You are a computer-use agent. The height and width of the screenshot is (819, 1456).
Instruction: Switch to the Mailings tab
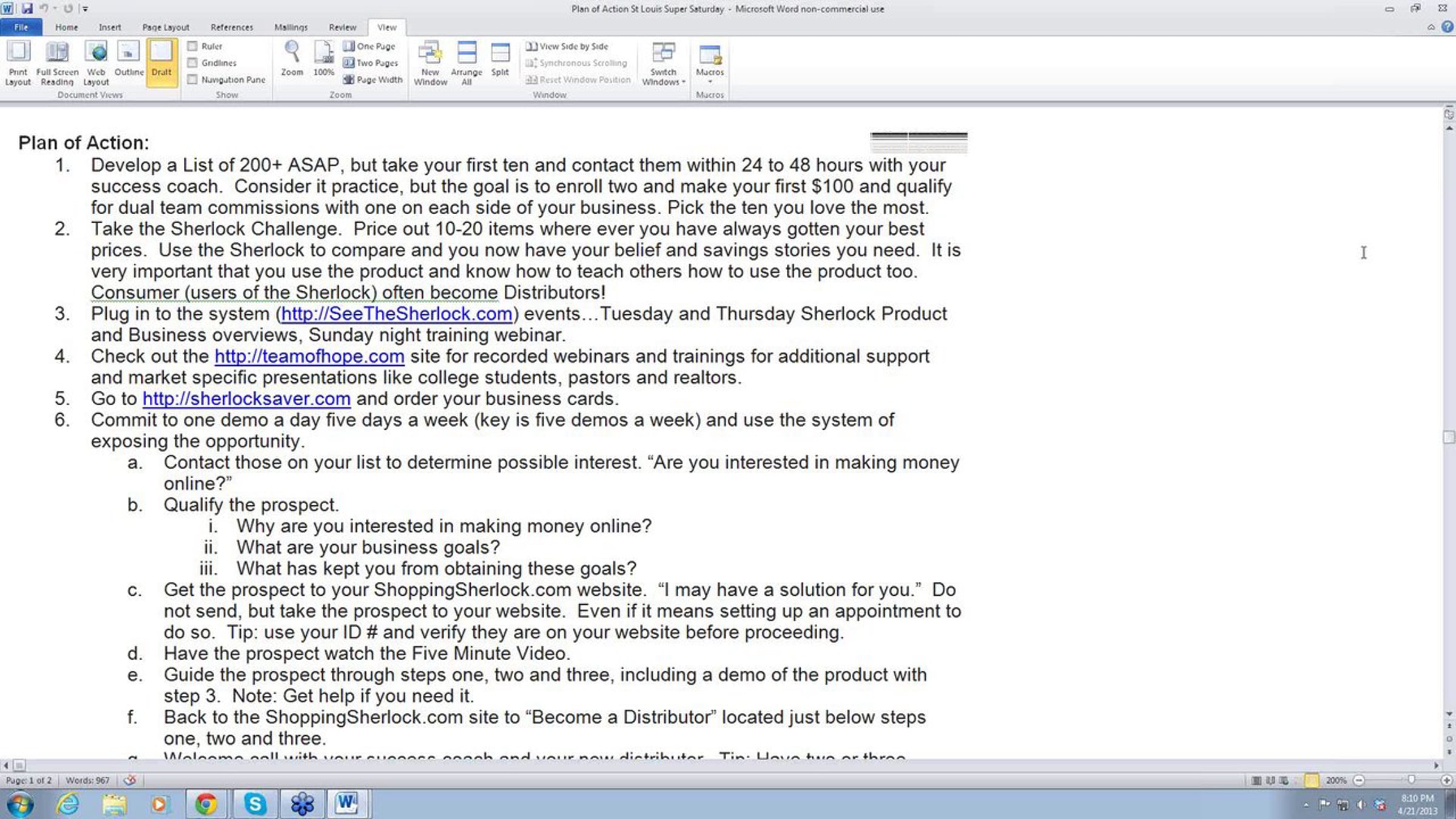[x=291, y=27]
